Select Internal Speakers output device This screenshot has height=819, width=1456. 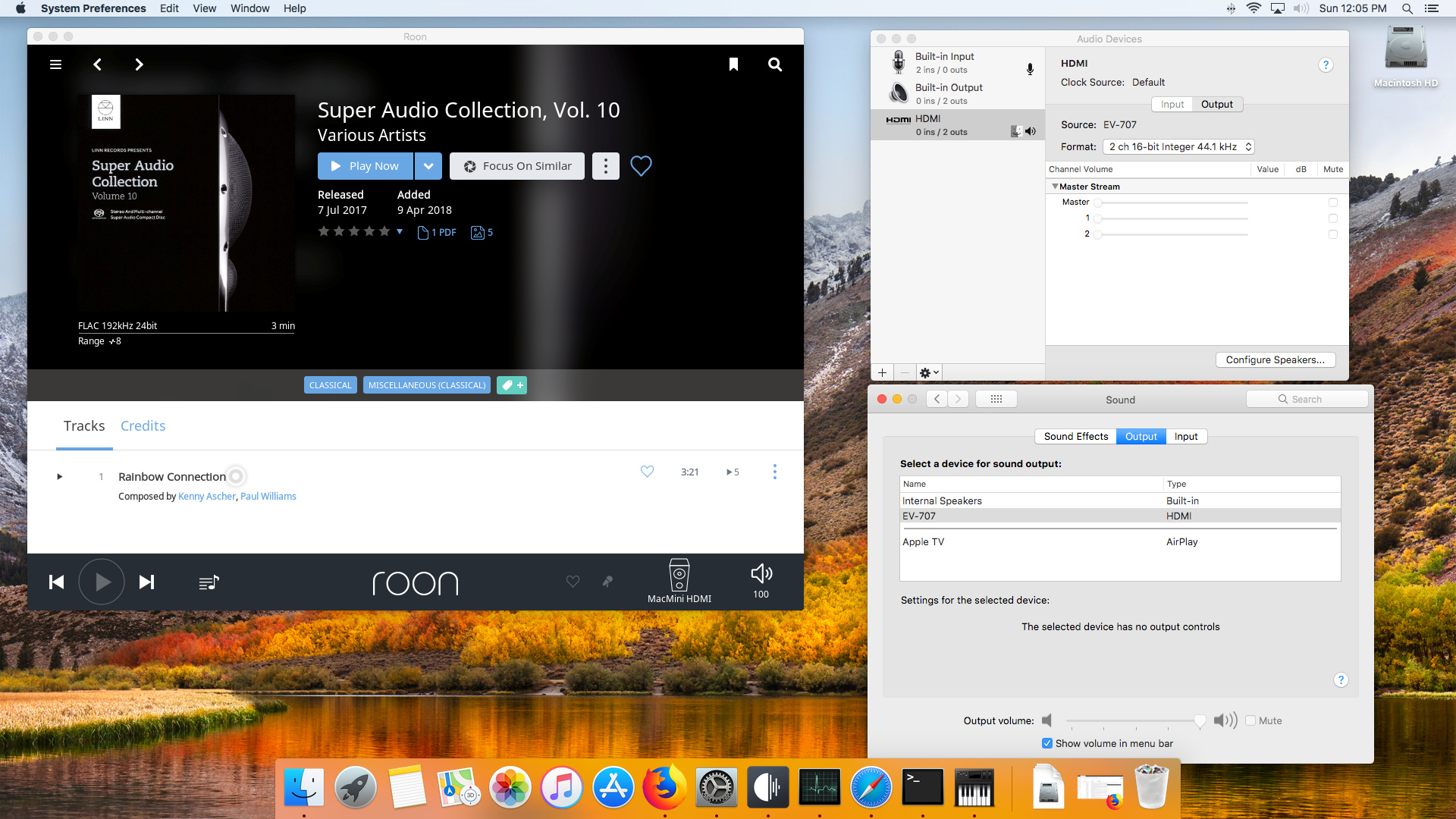(x=1120, y=500)
